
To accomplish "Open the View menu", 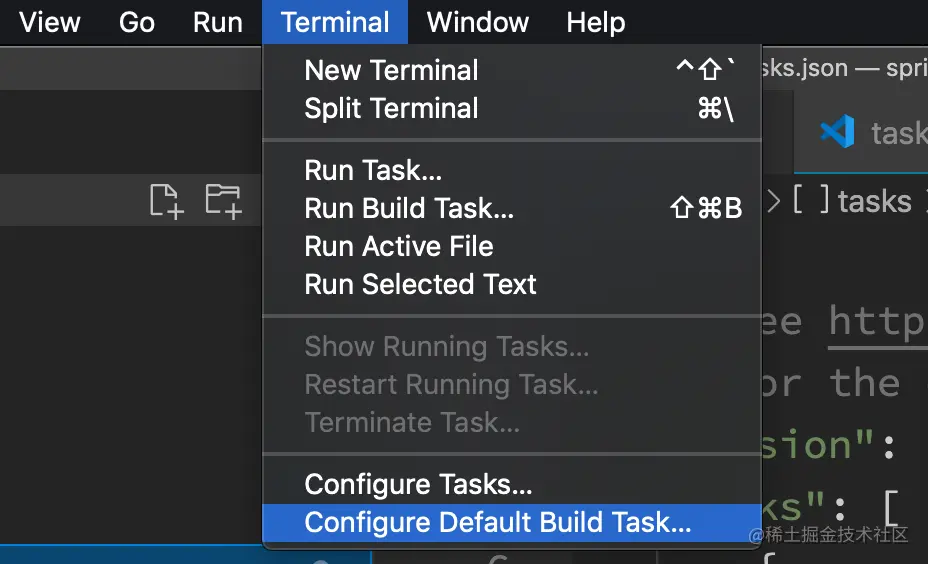I will tap(50, 22).
